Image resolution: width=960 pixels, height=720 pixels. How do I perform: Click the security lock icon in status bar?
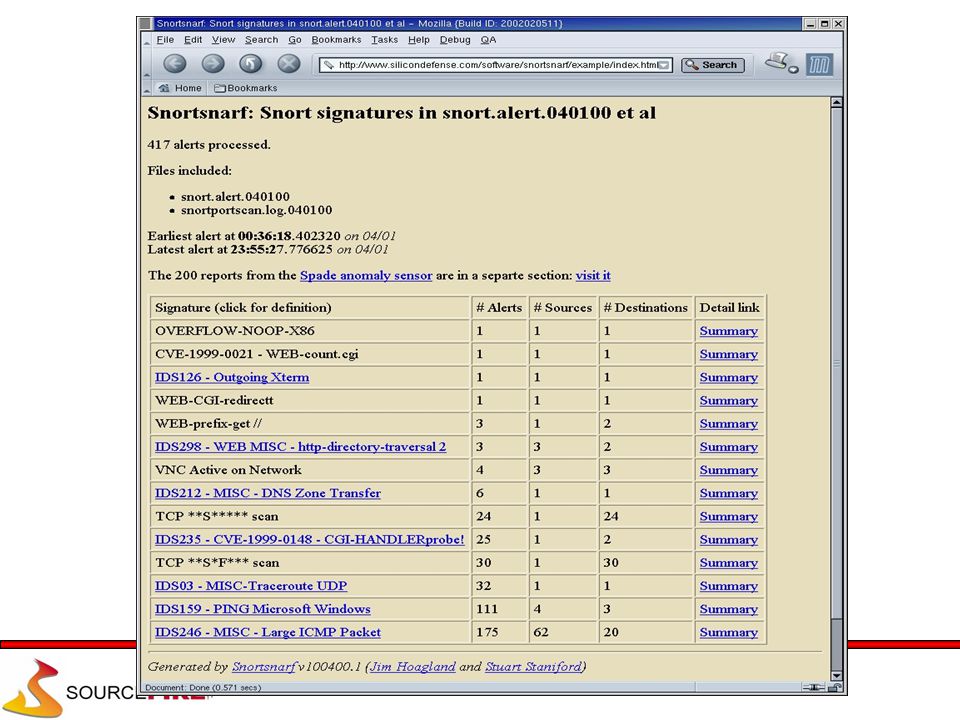click(835, 688)
